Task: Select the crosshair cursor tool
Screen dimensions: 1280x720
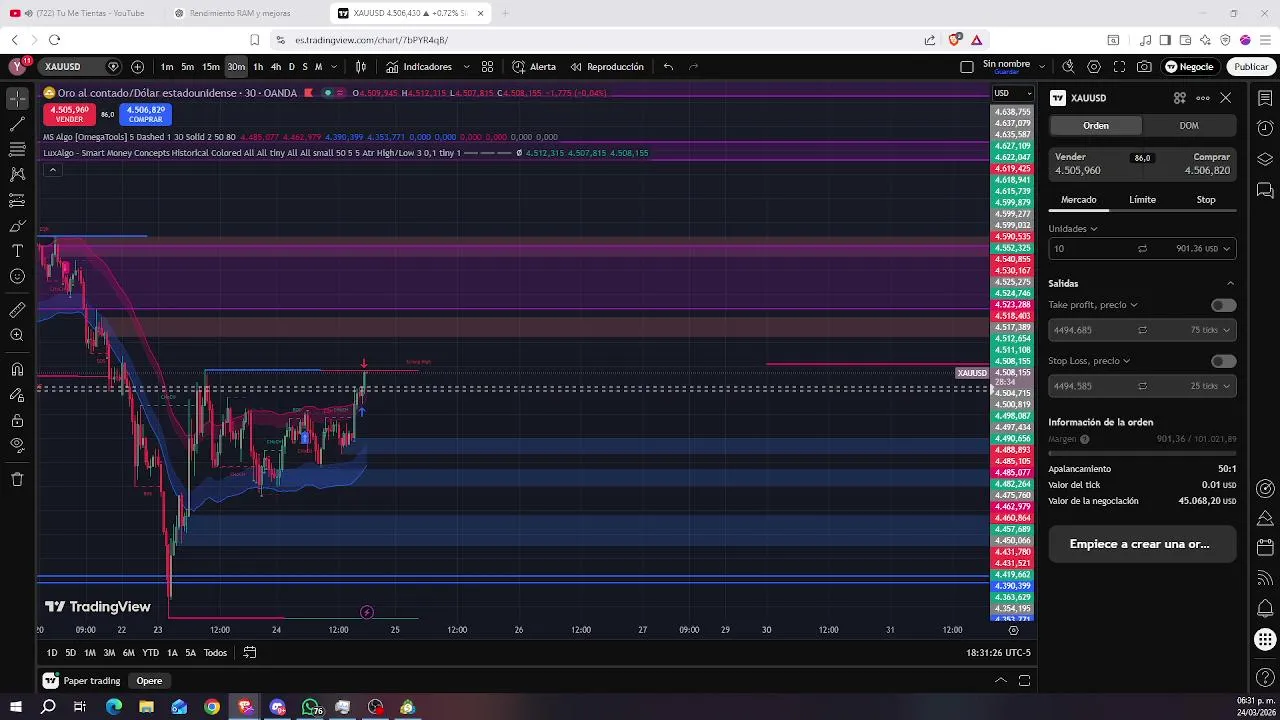Action: click(17, 98)
